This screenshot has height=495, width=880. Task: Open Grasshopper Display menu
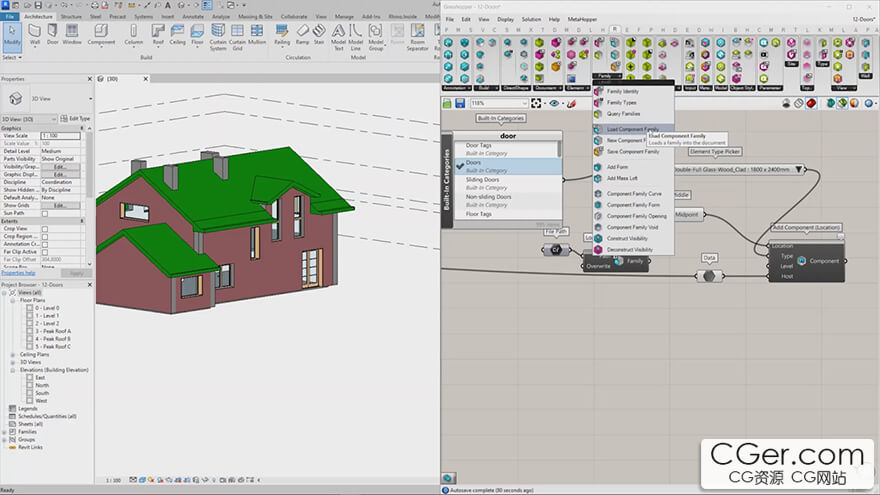[505, 19]
